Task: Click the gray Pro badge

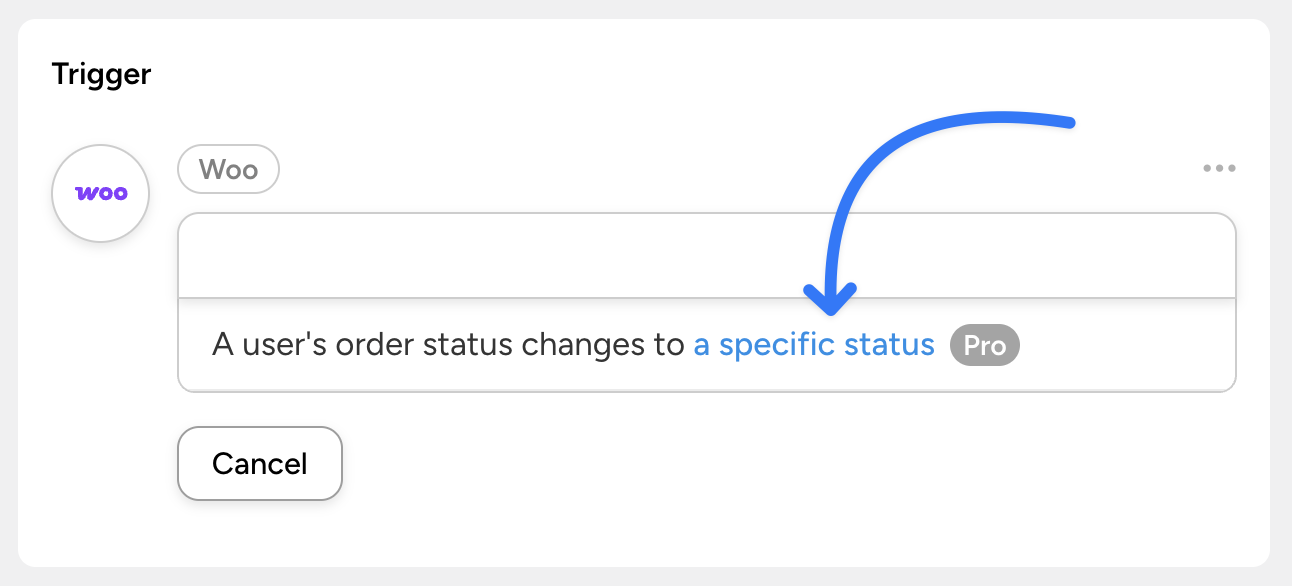Action: click(x=984, y=346)
